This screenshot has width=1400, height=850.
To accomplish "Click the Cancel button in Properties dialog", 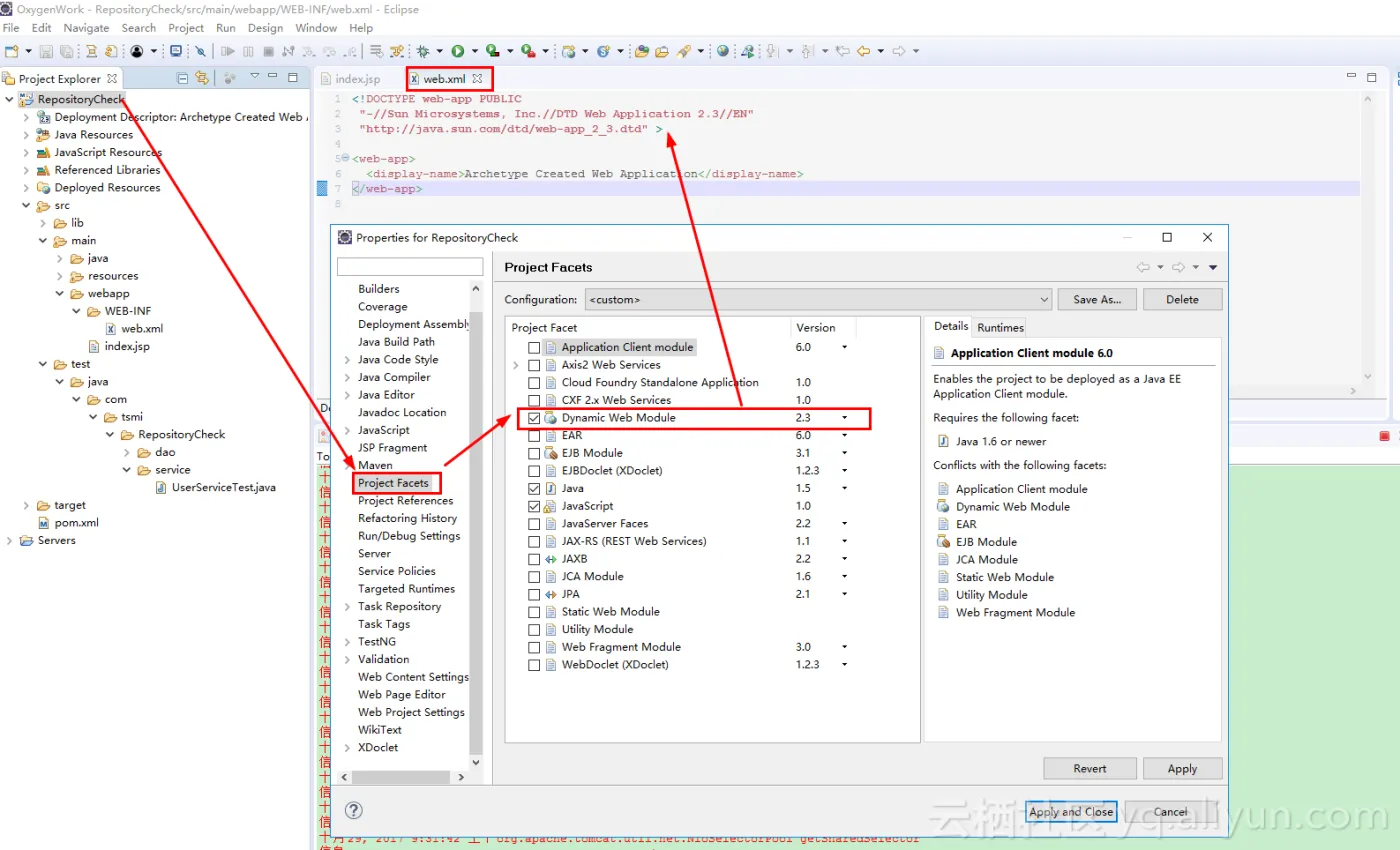I will 1171,812.
